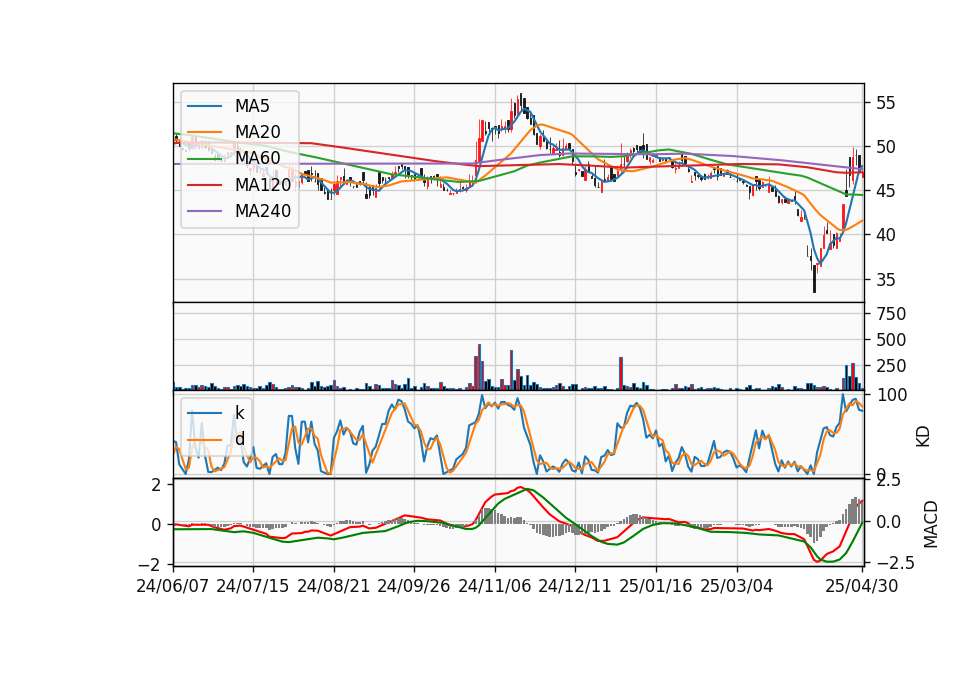
Task: Click the 25/03/04 date label
Action: (737, 586)
